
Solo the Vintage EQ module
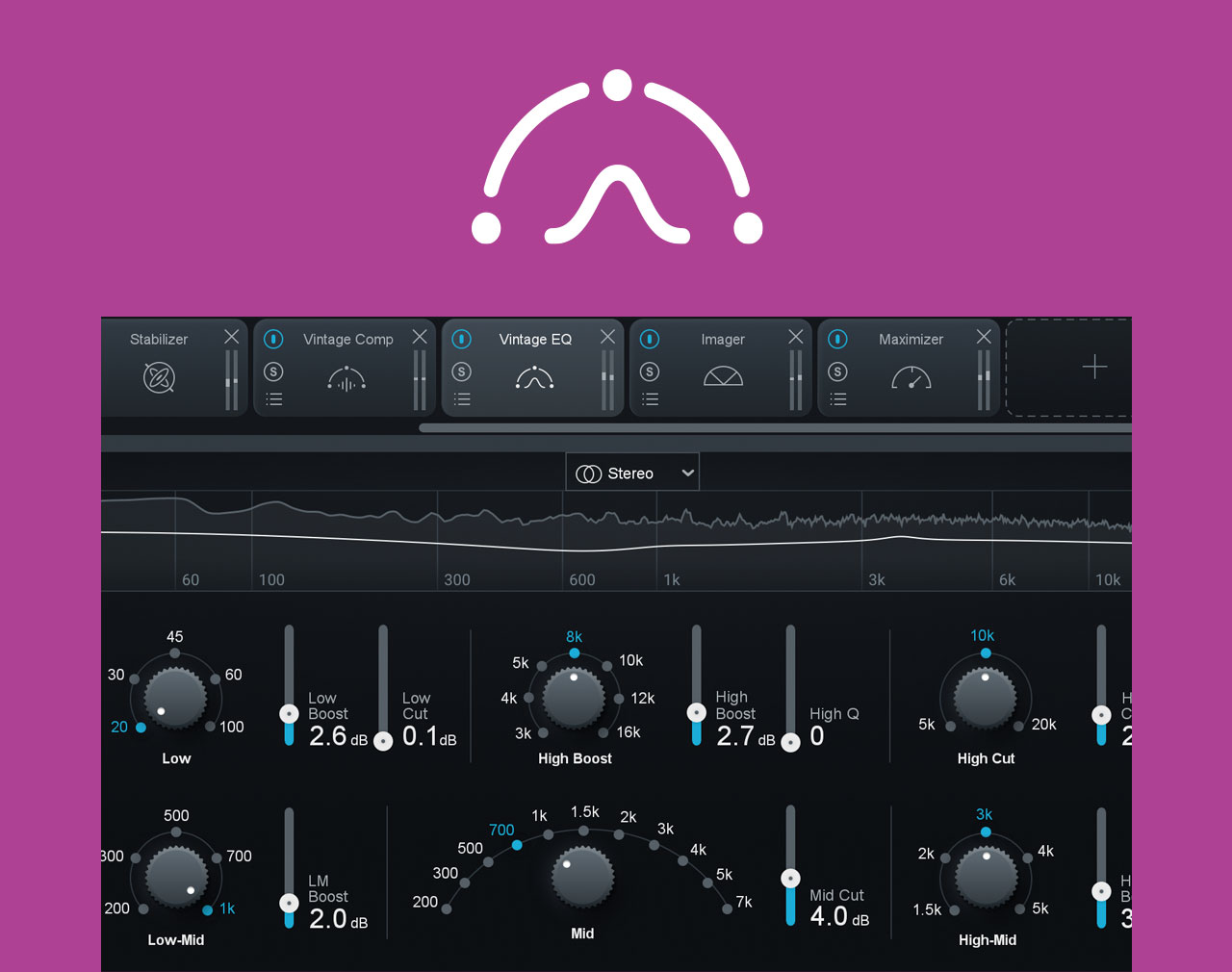462,371
